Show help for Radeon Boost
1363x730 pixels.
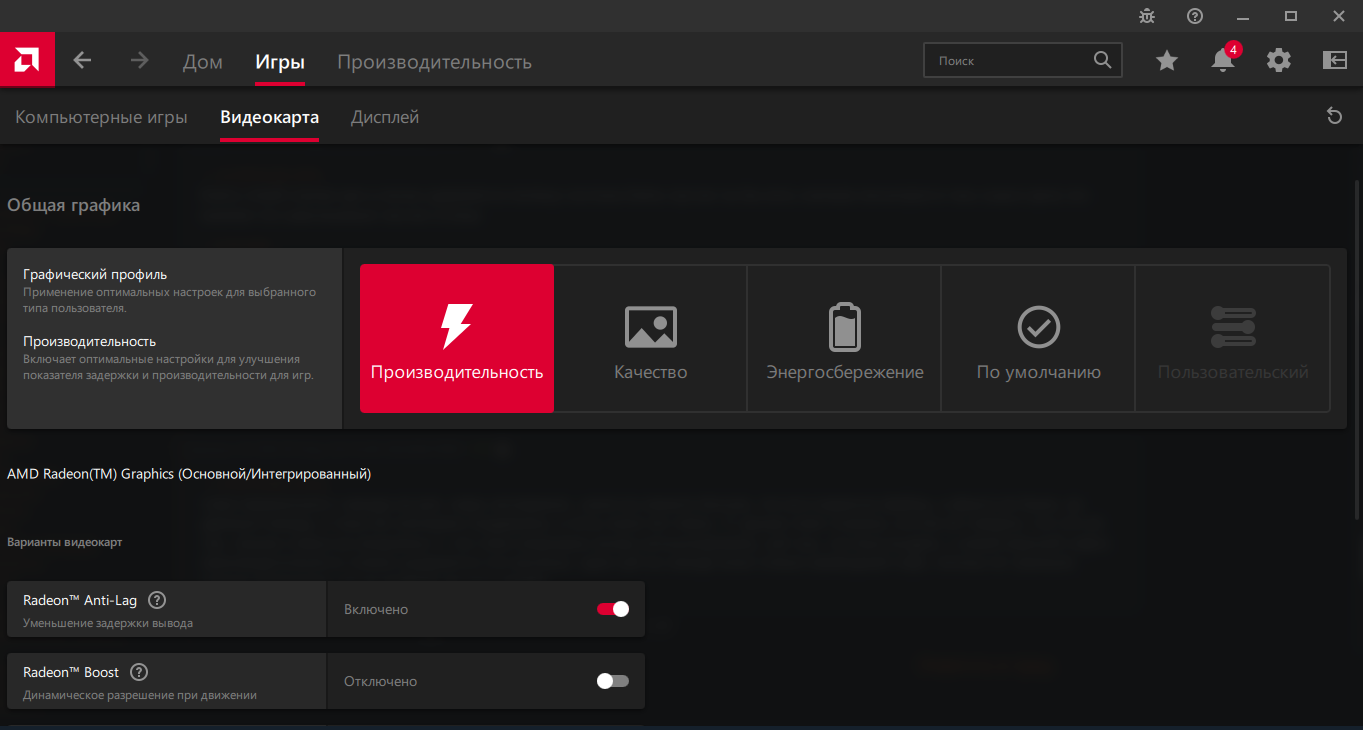tap(139, 672)
